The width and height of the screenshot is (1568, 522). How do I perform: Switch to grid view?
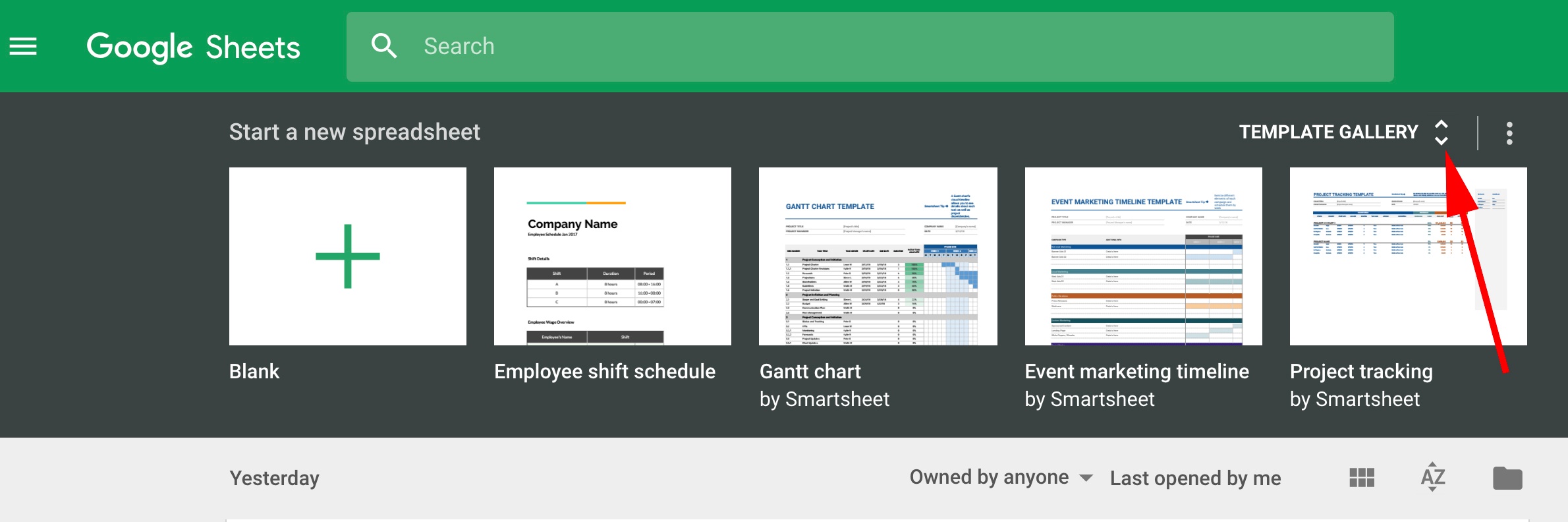[x=1362, y=478]
